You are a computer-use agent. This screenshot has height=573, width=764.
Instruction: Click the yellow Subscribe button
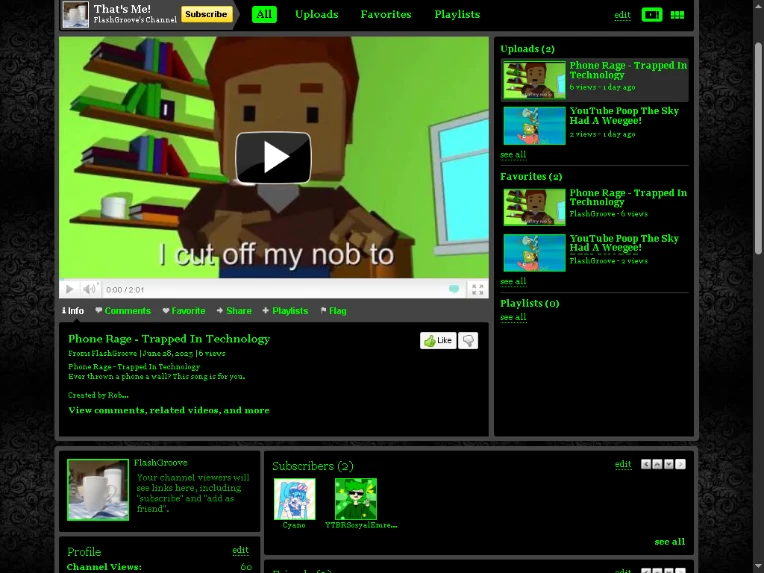(206, 14)
